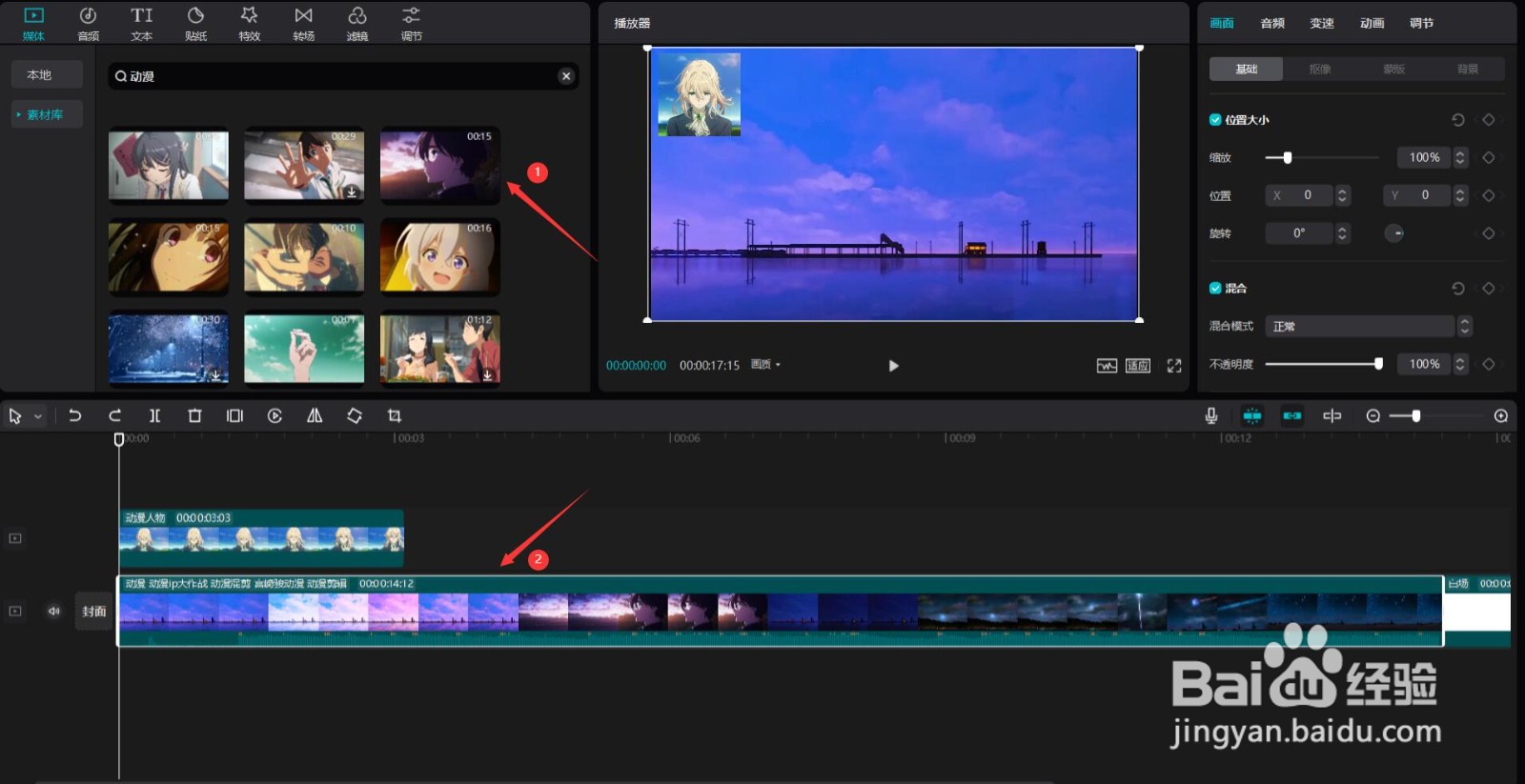Viewport: 1525px width, 784px height.
Task: Enter fullscreen preview in player
Action: coord(1174,366)
